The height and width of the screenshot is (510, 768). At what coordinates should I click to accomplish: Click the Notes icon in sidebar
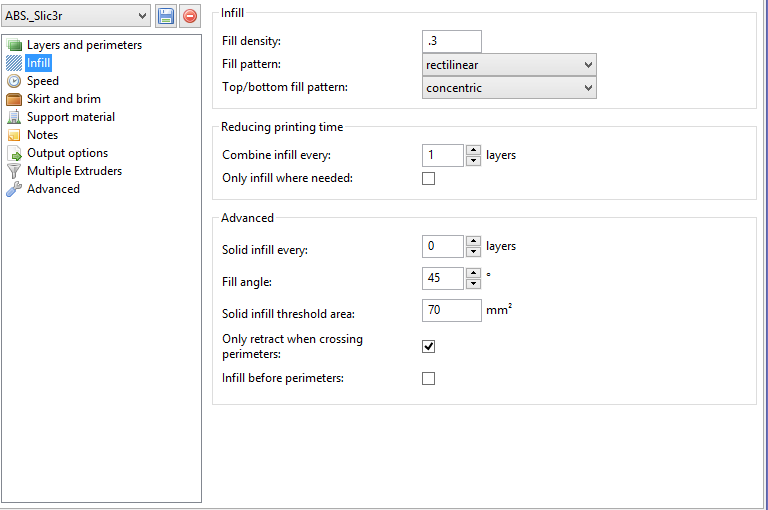(x=14, y=135)
